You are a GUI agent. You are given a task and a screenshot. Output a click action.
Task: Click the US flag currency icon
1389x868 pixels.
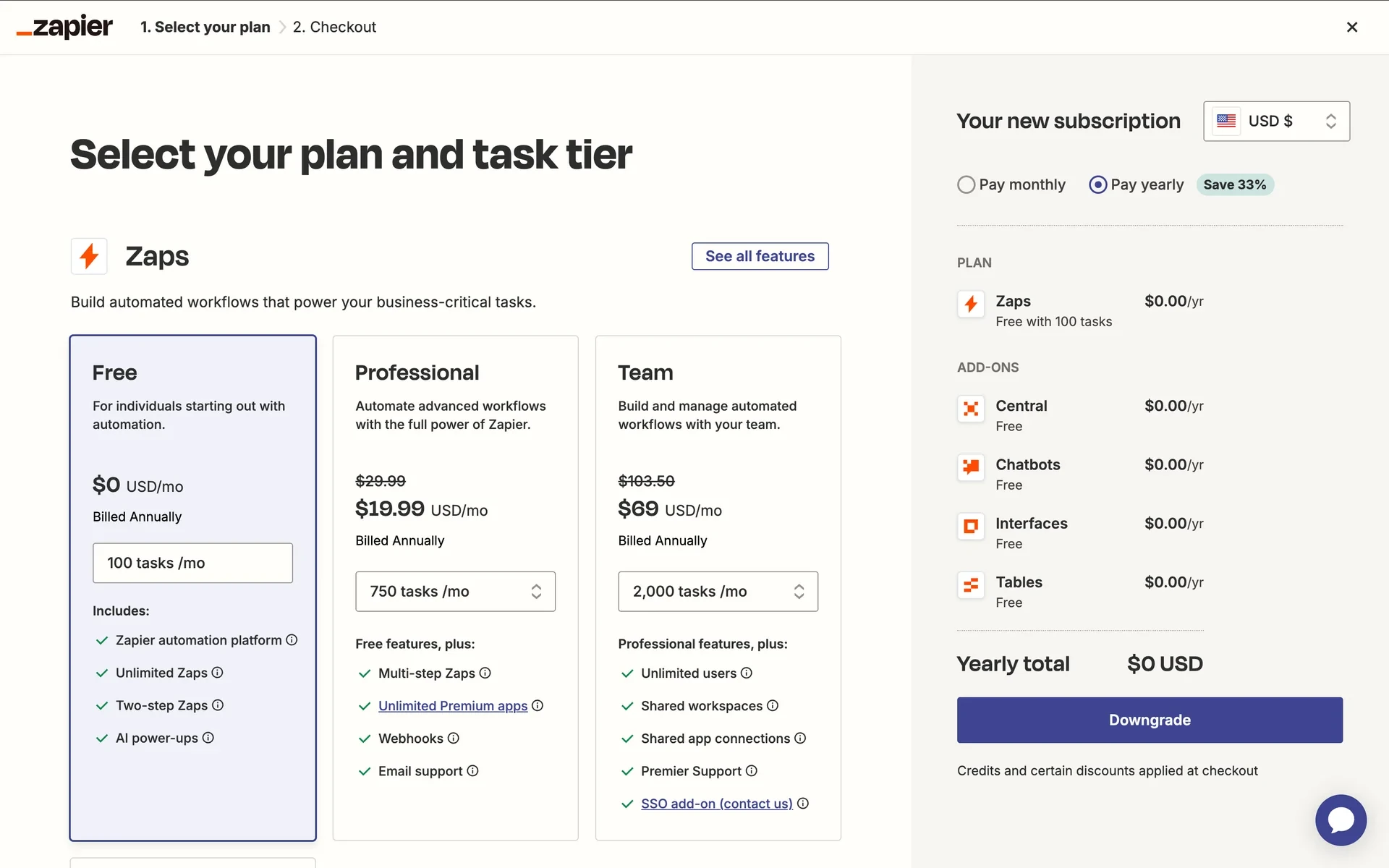pyautogui.click(x=1226, y=121)
